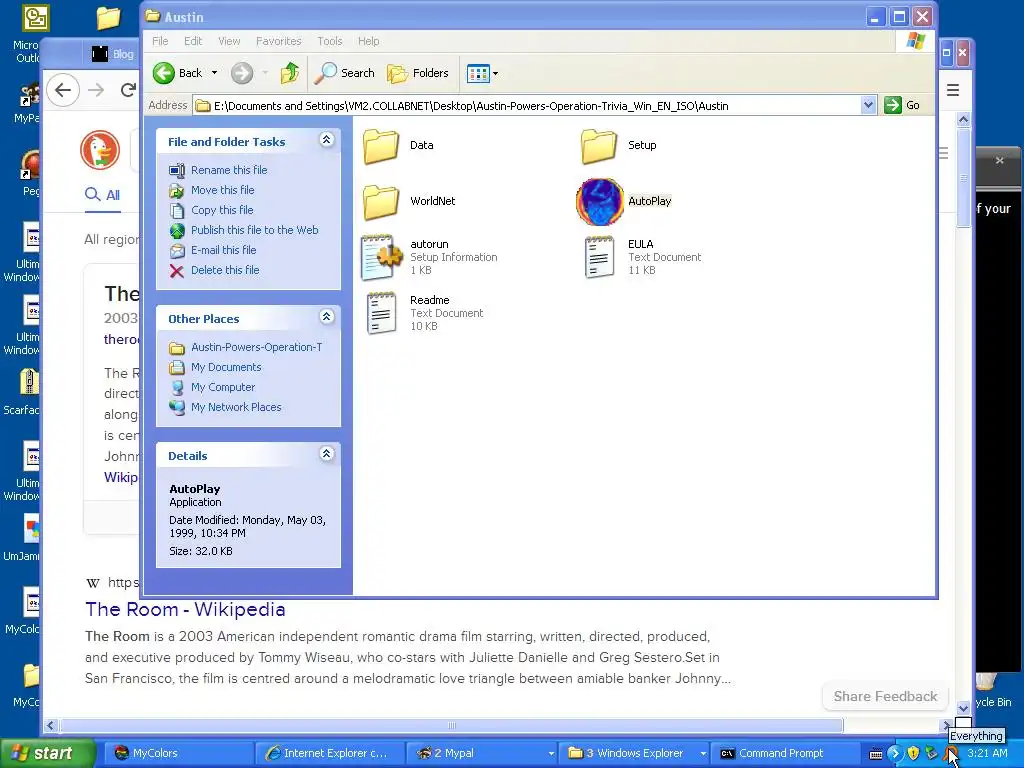Open the hamburger menu in Mypal browser

[x=953, y=90]
